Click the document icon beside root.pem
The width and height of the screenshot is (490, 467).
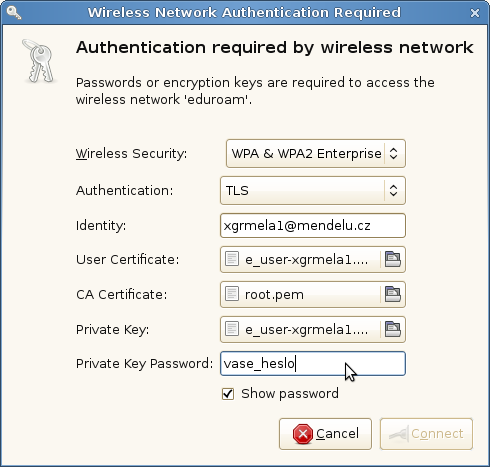point(232,294)
